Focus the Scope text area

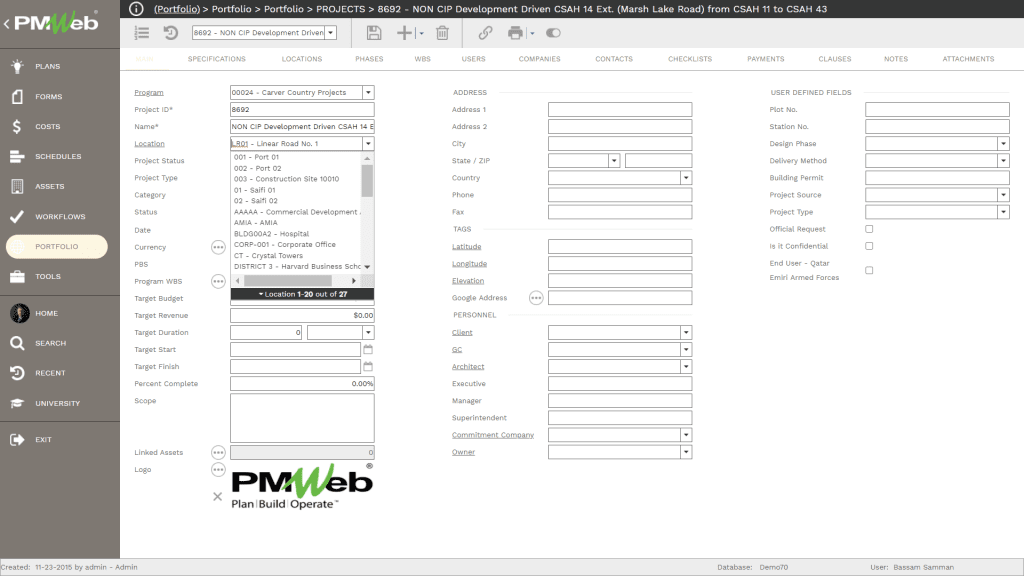pyautogui.click(x=302, y=418)
